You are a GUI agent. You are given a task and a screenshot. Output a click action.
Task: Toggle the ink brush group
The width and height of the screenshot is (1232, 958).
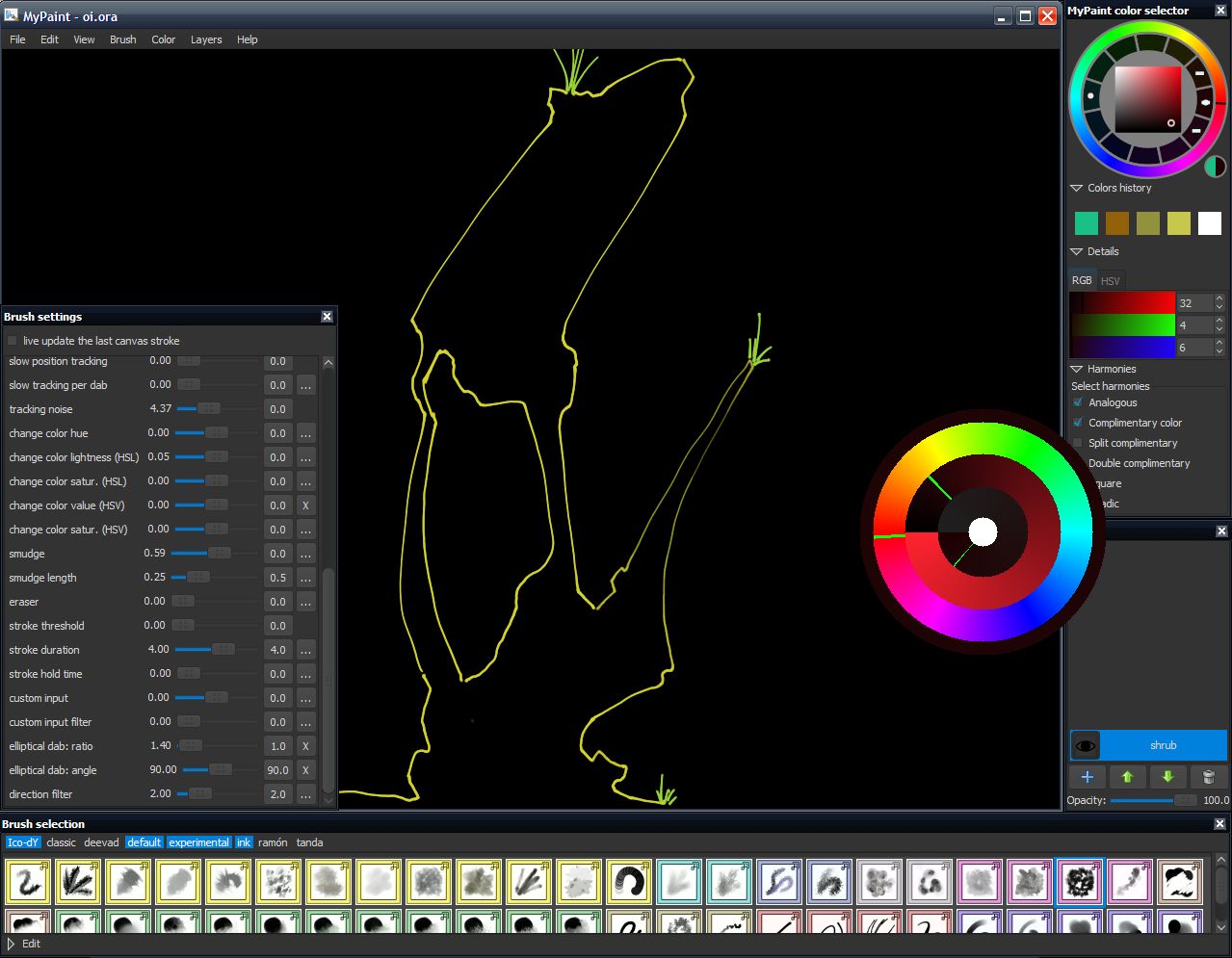click(x=244, y=842)
